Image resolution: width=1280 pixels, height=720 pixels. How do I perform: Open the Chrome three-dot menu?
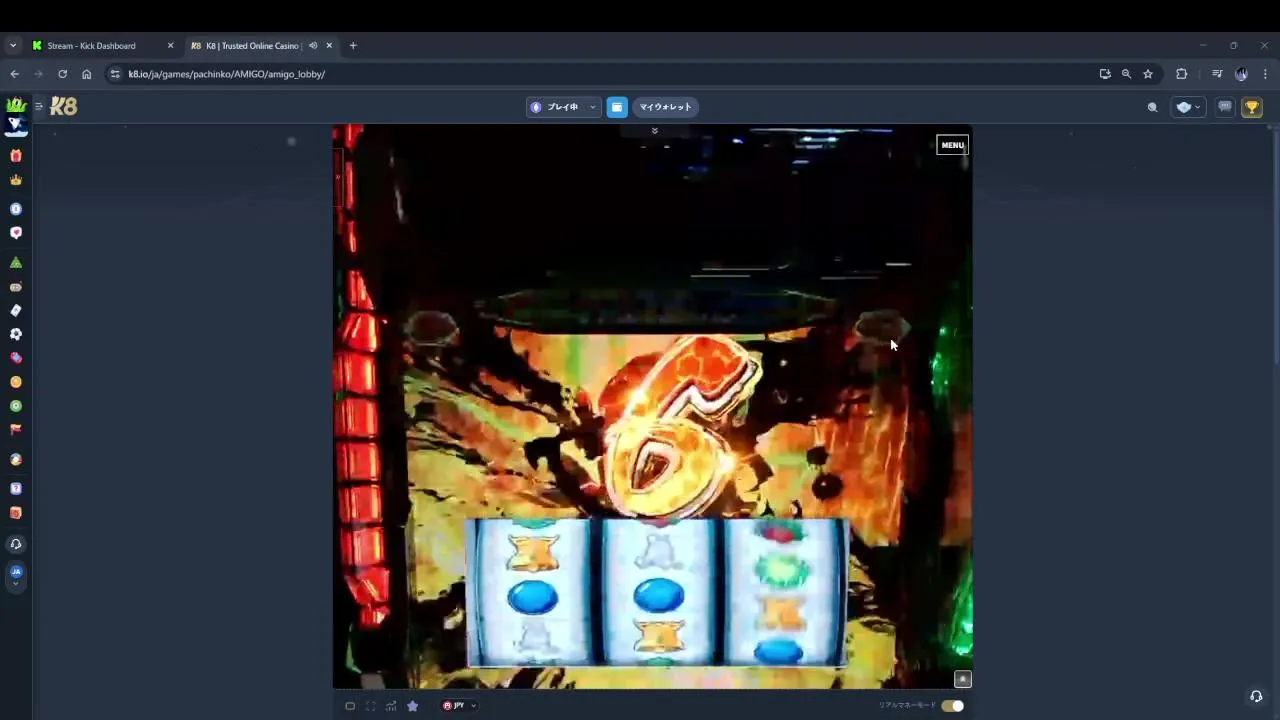(x=1265, y=74)
